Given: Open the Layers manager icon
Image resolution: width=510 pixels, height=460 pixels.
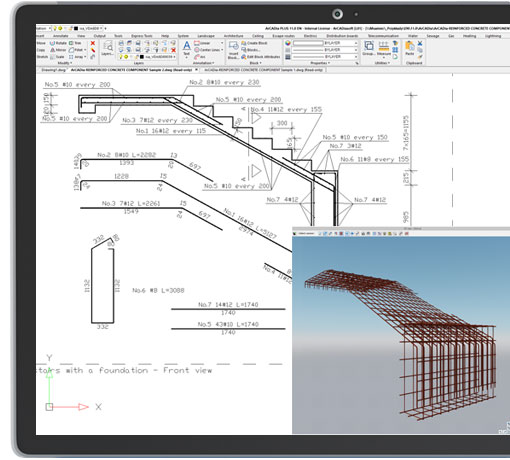Looking at the screenshot, I should point(107,48).
